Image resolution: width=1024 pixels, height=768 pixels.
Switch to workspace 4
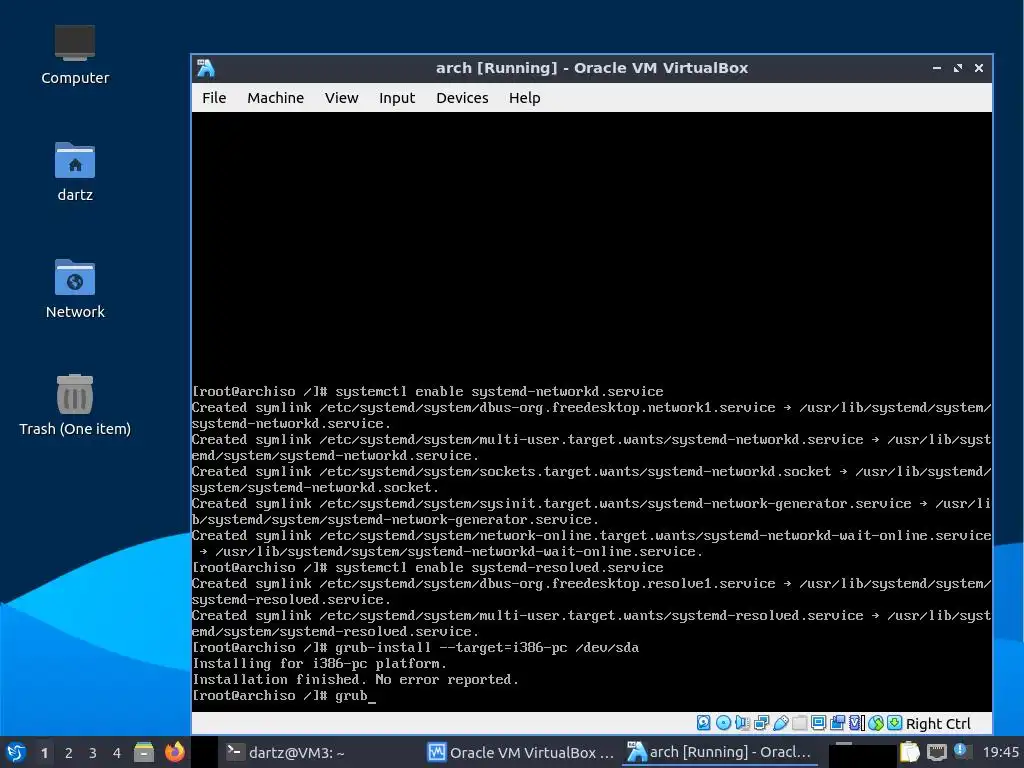117,753
